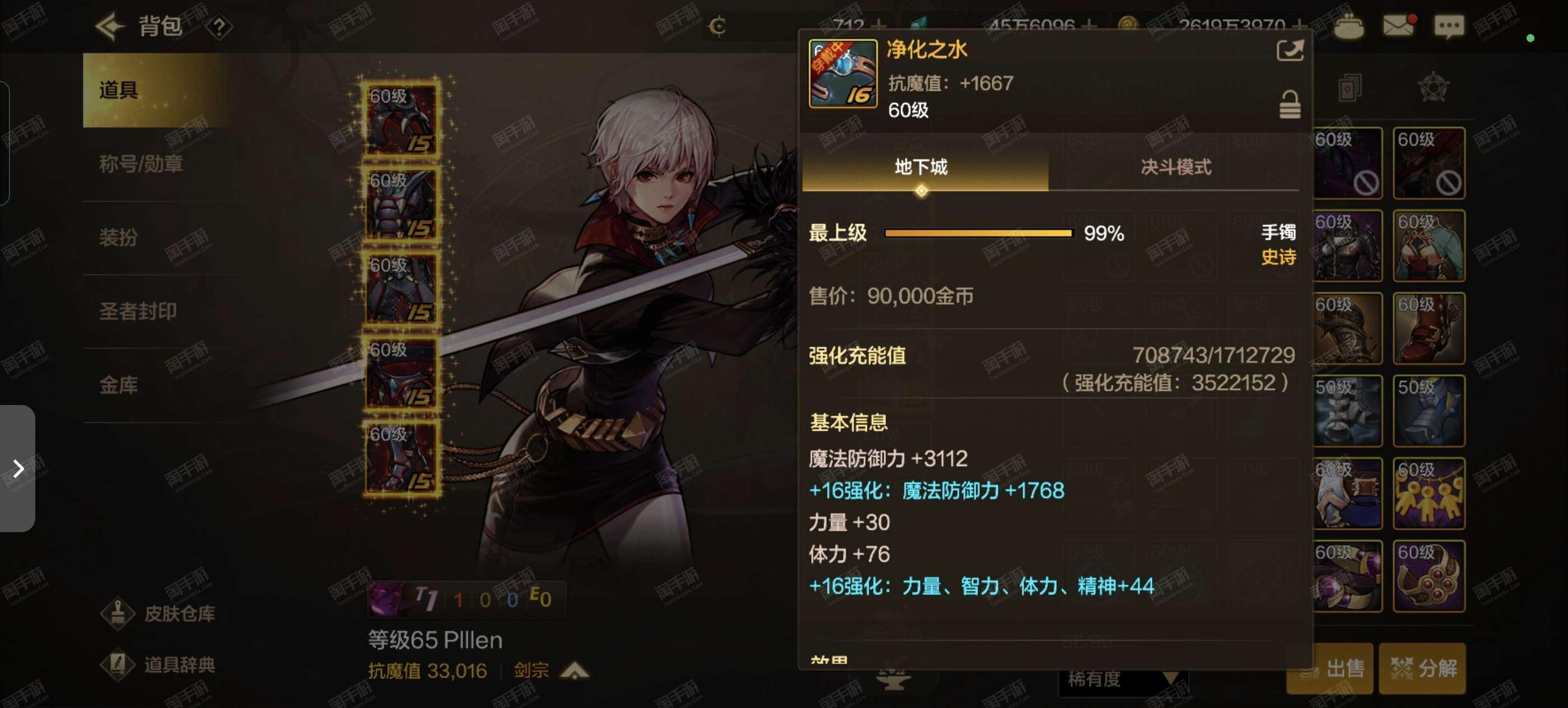This screenshot has height=708, width=1568.
Task: Open the 皮肤仓库 skin storage icon
Action: pos(118,613)
